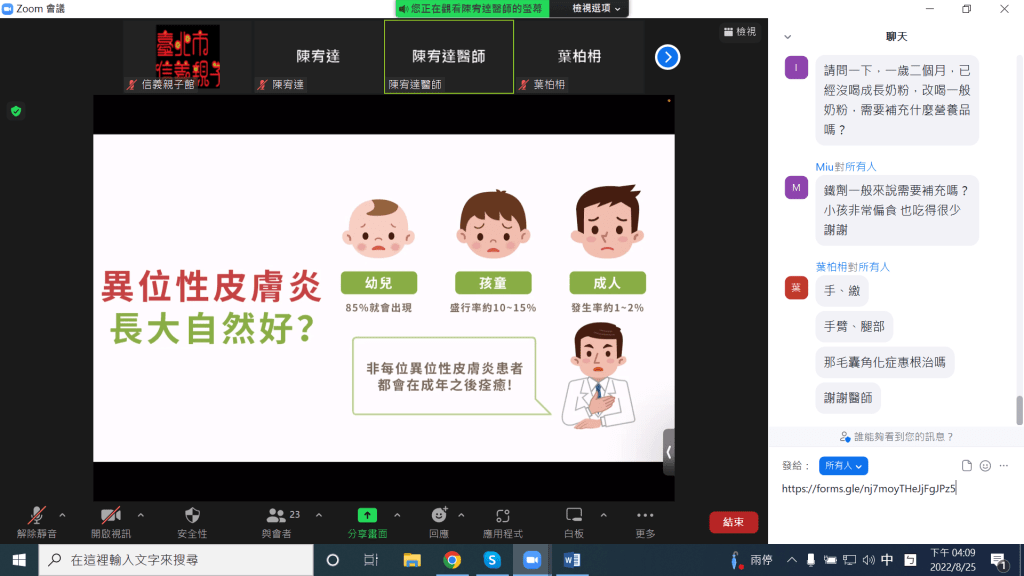This screenshot has width=1024, height=576.
Task: Collapse the chat panel with the chevron
Action: tap(788, 36)
